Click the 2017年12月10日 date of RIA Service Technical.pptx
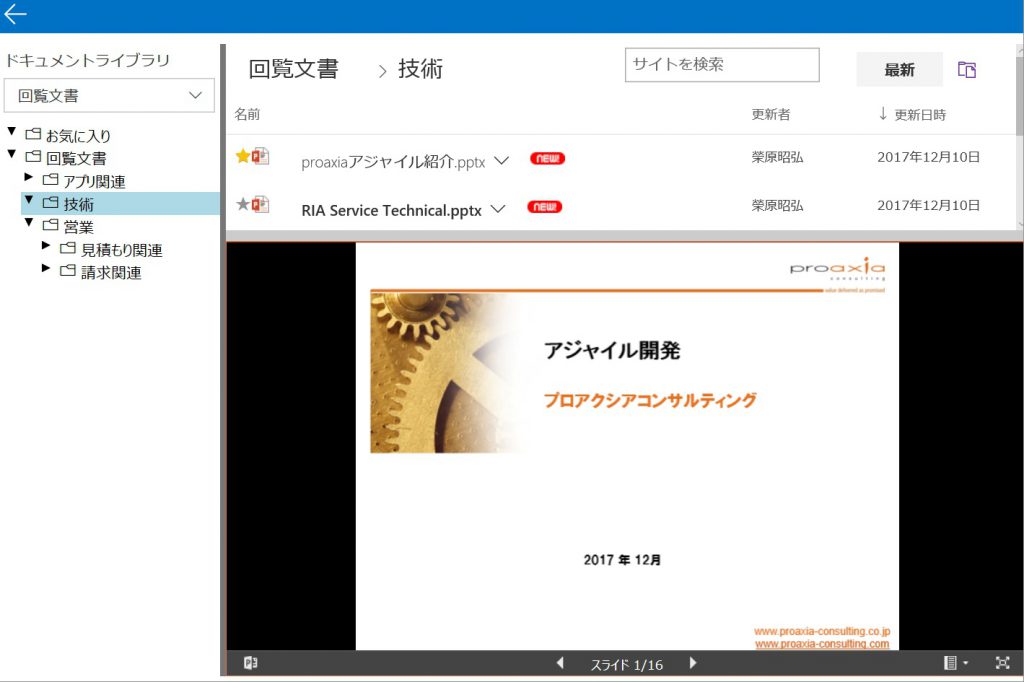The width and height of the screenshot is (1024, 682). [928, 205]
